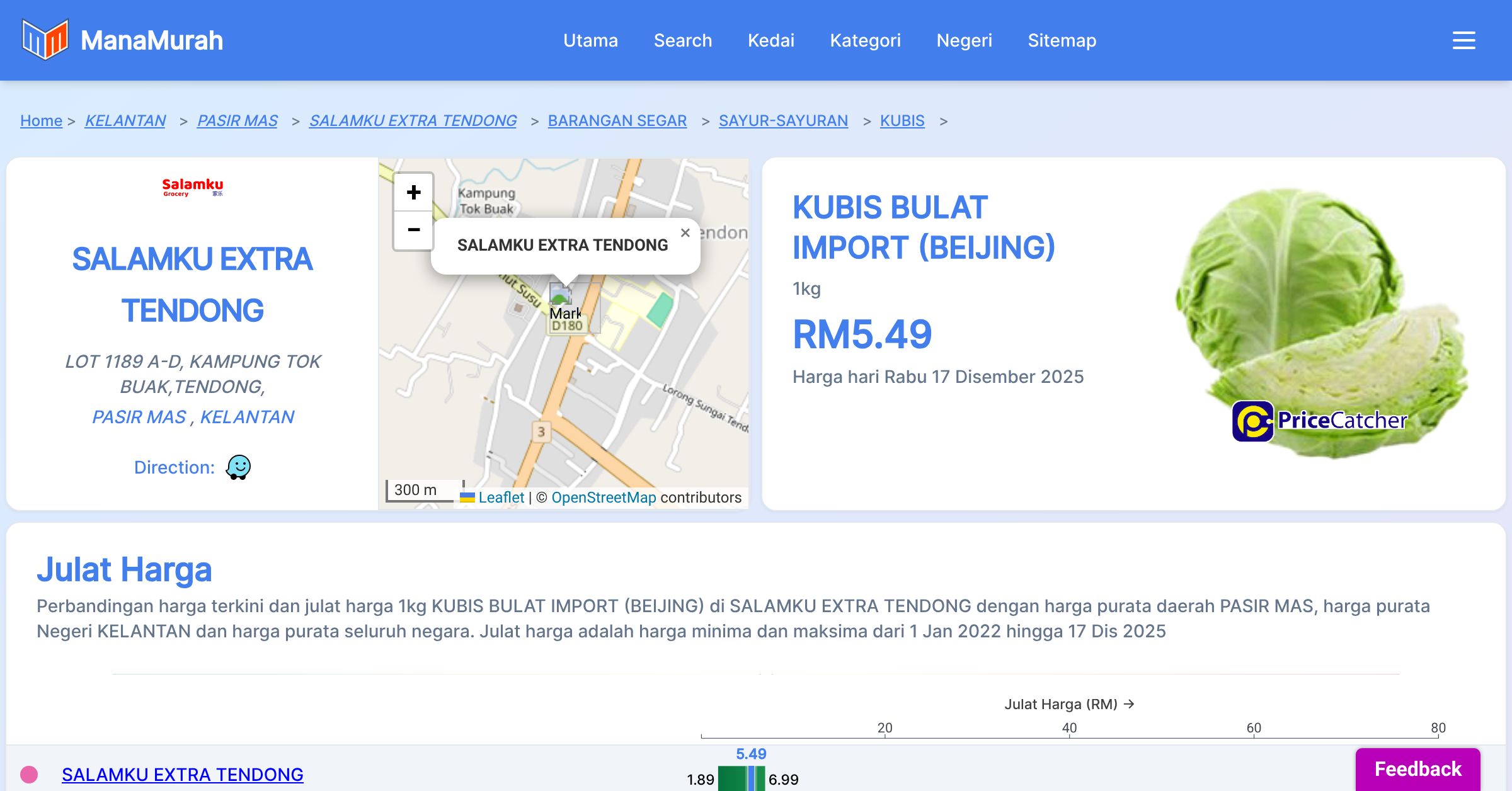
Task: Open Waze directions icon
Action: click(x=238, y=467)
